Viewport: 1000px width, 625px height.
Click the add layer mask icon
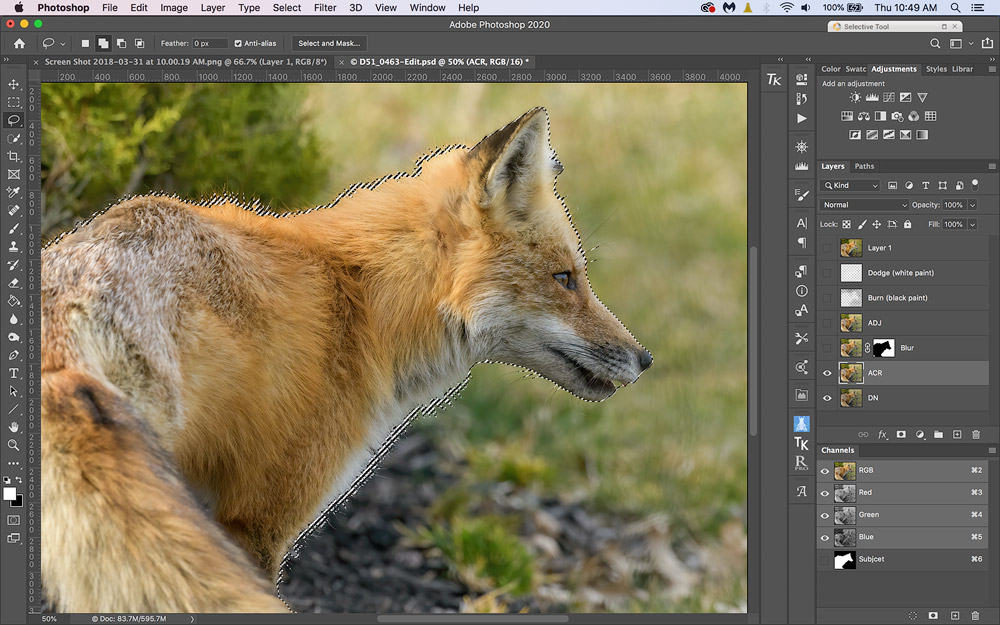[901, 435]
